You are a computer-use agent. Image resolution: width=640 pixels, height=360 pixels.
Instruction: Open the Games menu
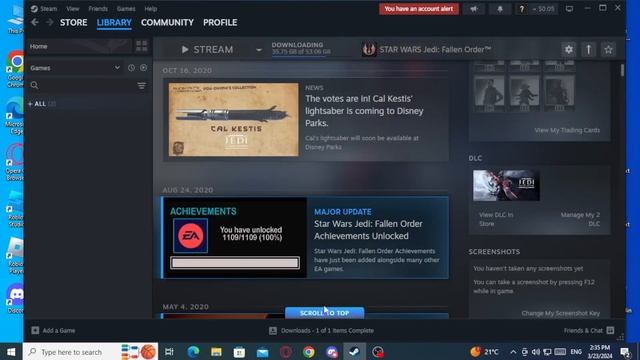[x=126, y=9]
